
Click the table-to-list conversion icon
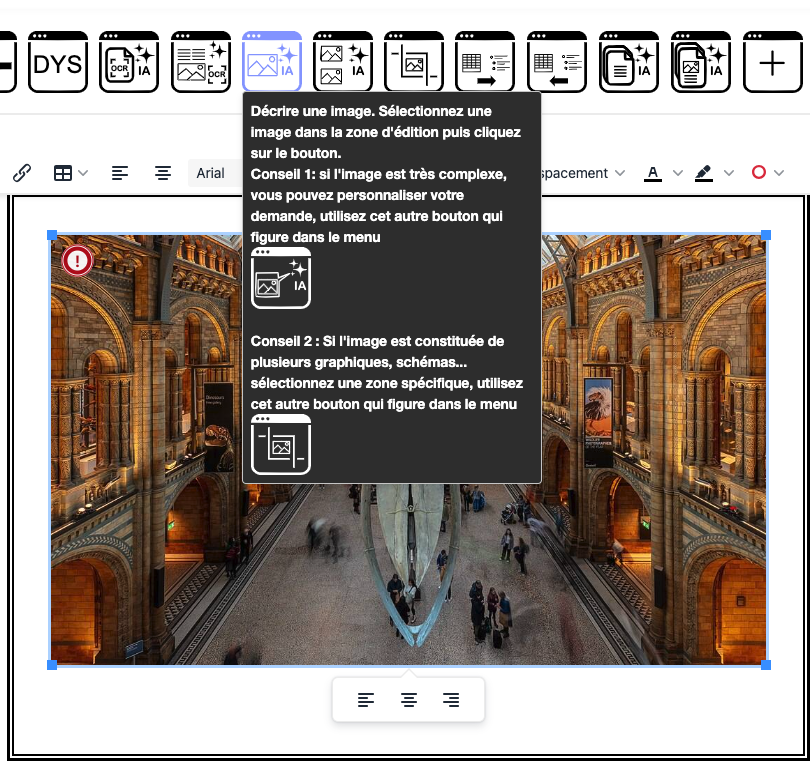[485, 62]
